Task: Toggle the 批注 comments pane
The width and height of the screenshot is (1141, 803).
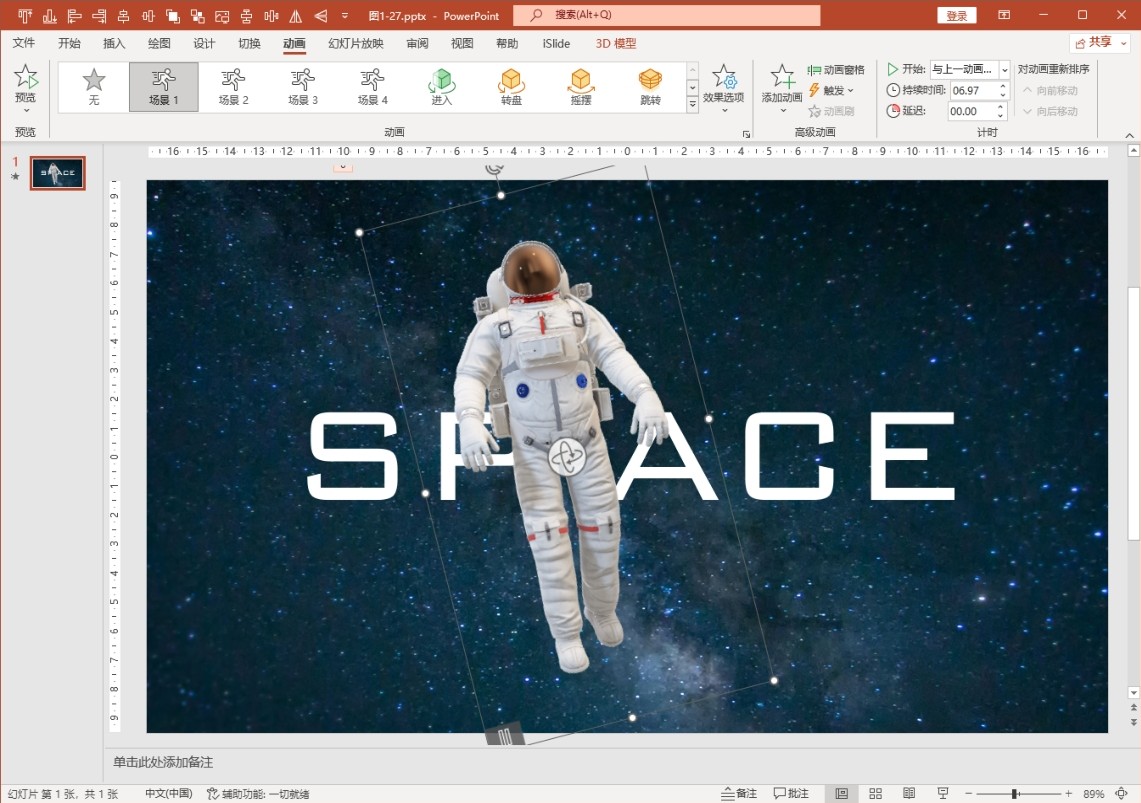Action: point(791,793)
